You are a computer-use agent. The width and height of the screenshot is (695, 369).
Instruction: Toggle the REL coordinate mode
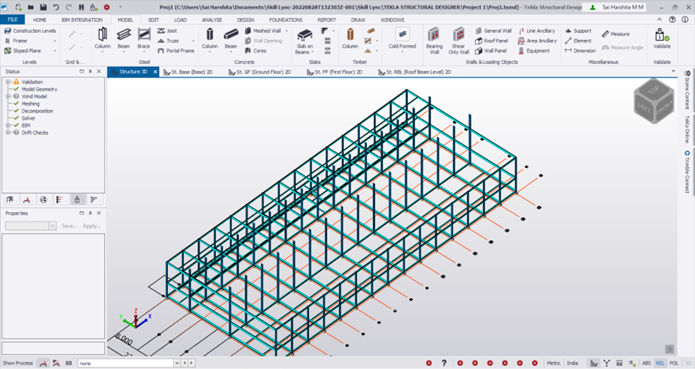(x=660, y=363)
